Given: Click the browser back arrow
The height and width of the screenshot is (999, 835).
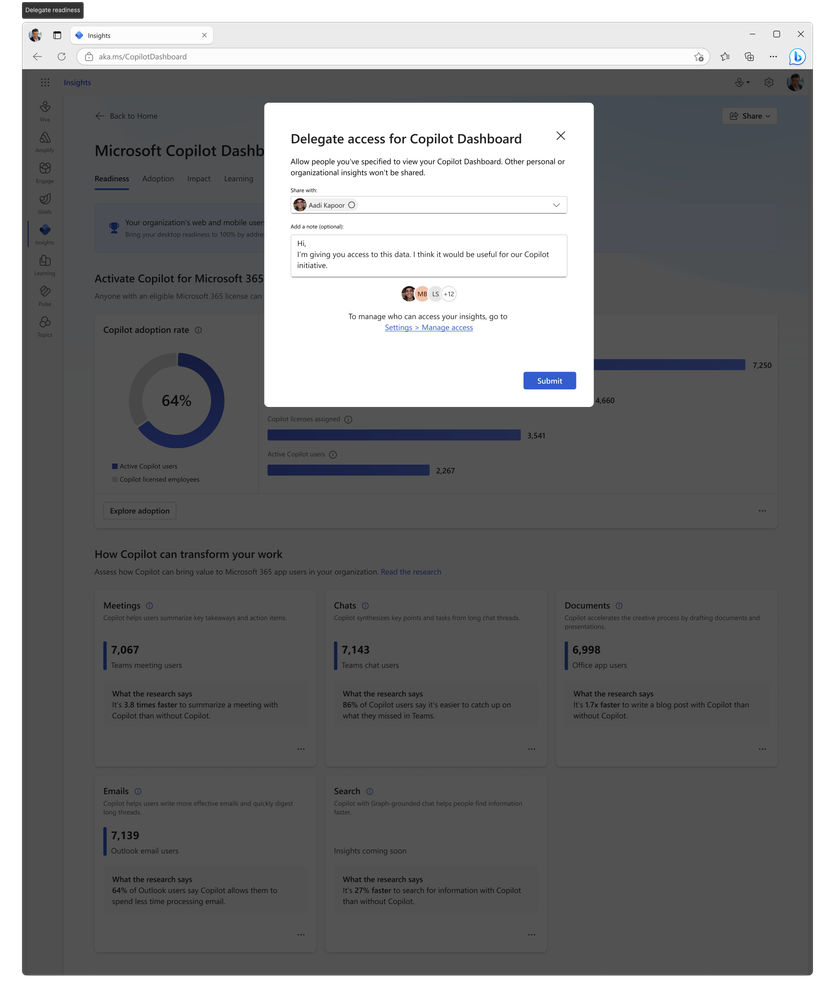Looking at the screenshot, I should pyautogui.click(x=37, y=57).
